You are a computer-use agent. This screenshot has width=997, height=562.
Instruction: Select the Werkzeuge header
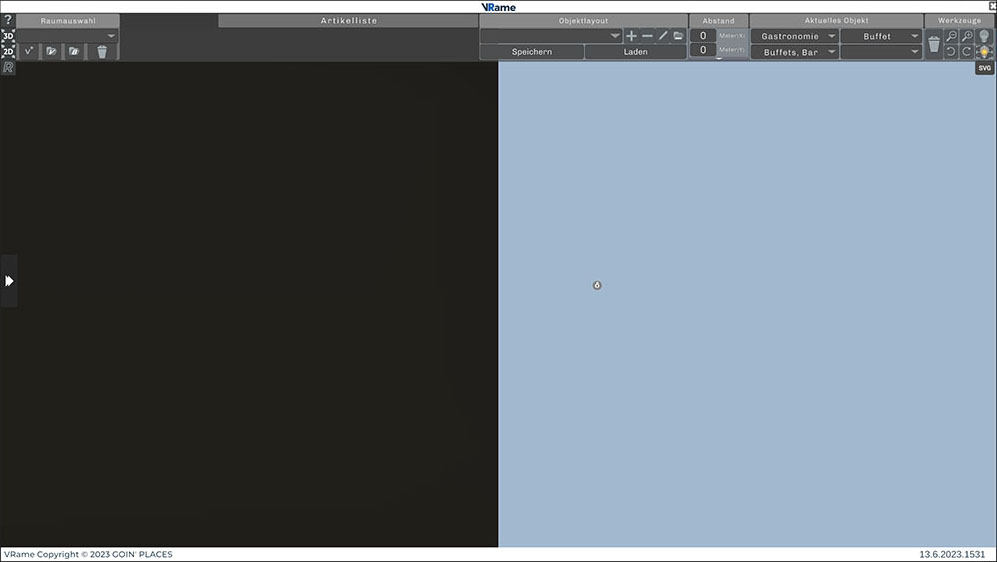click(959, 21)
